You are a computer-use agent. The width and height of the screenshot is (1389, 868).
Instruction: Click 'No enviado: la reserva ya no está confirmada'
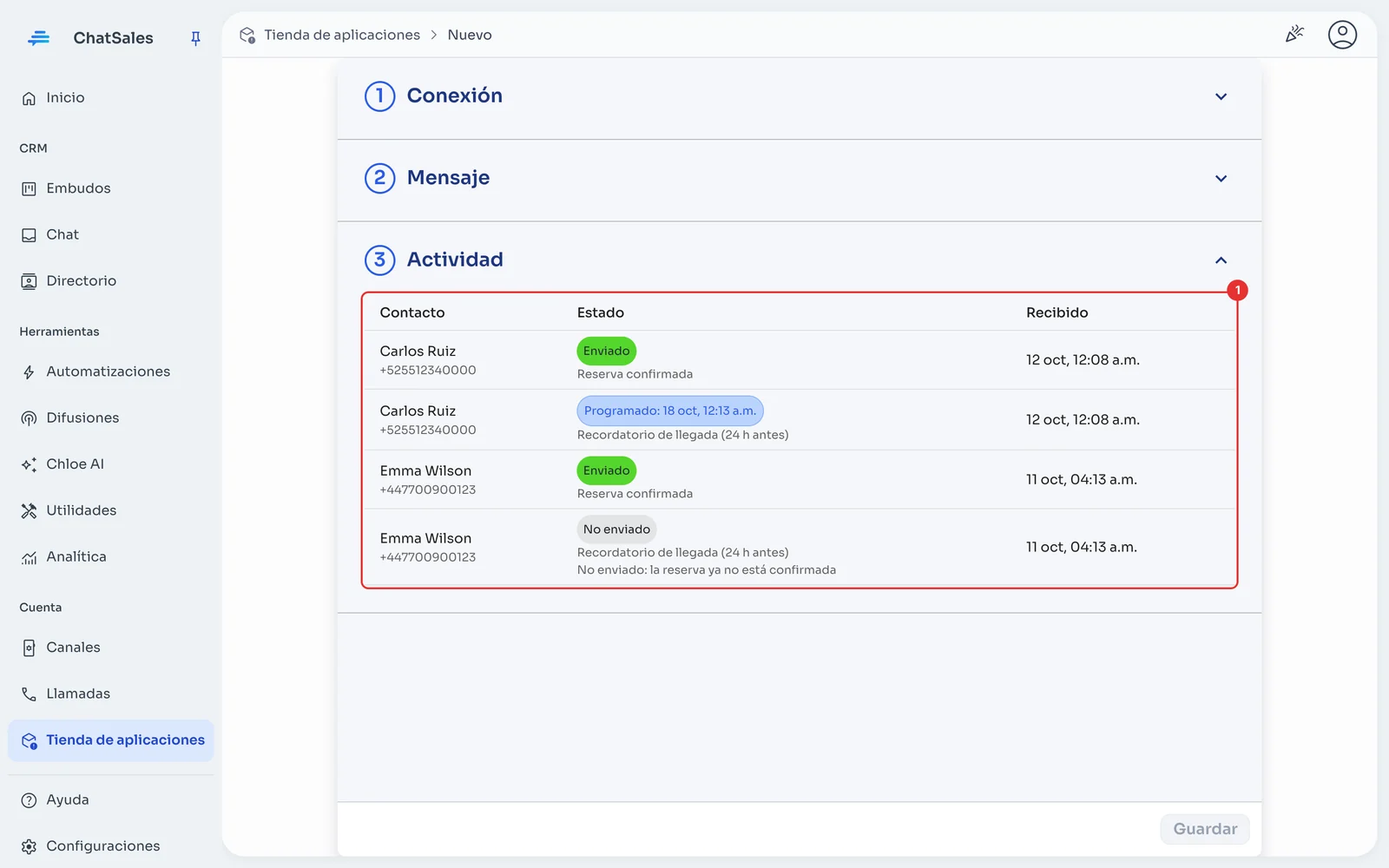point(707,570)
